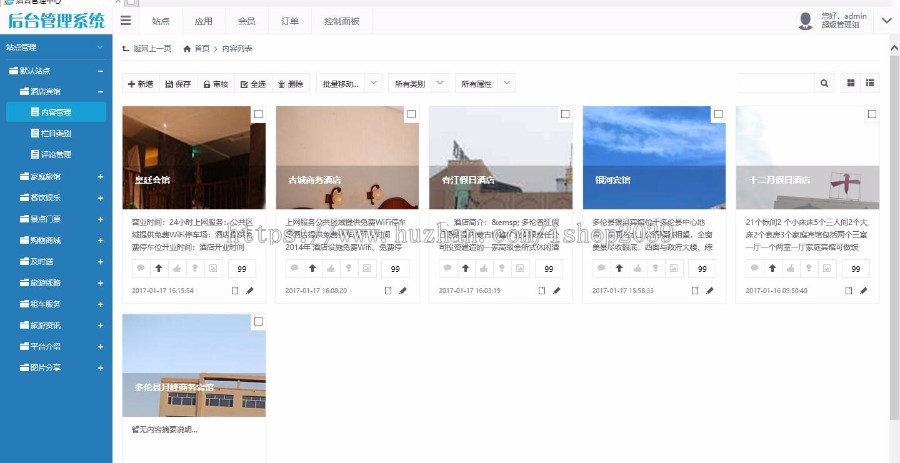Check the 皇廷会馆 card checkbox

258,114
